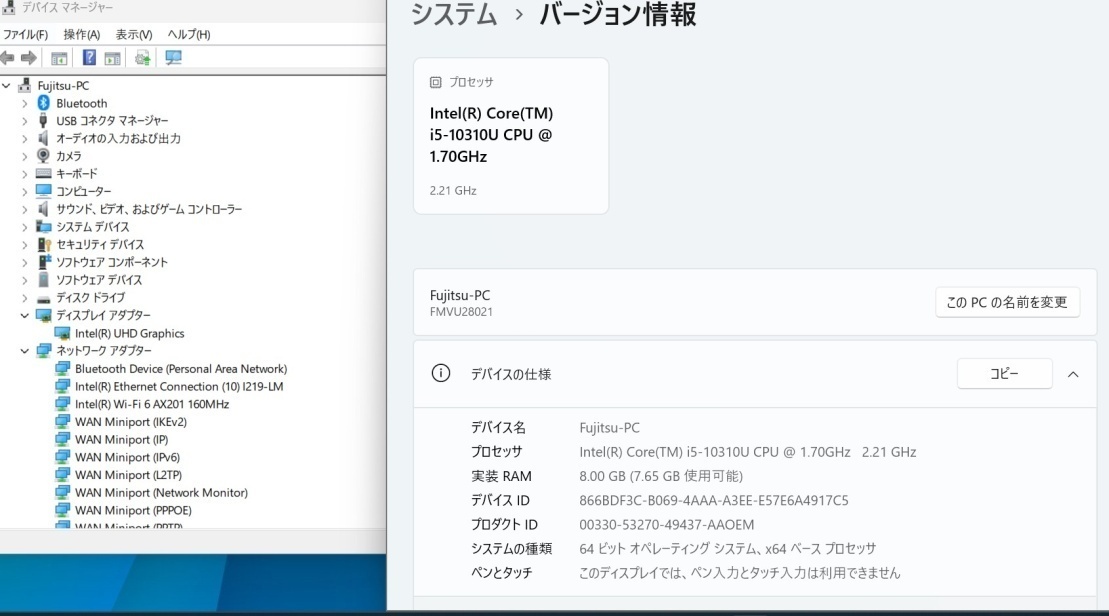Click the Scan for hardware changes monitor icon

(x=173, y=58)
